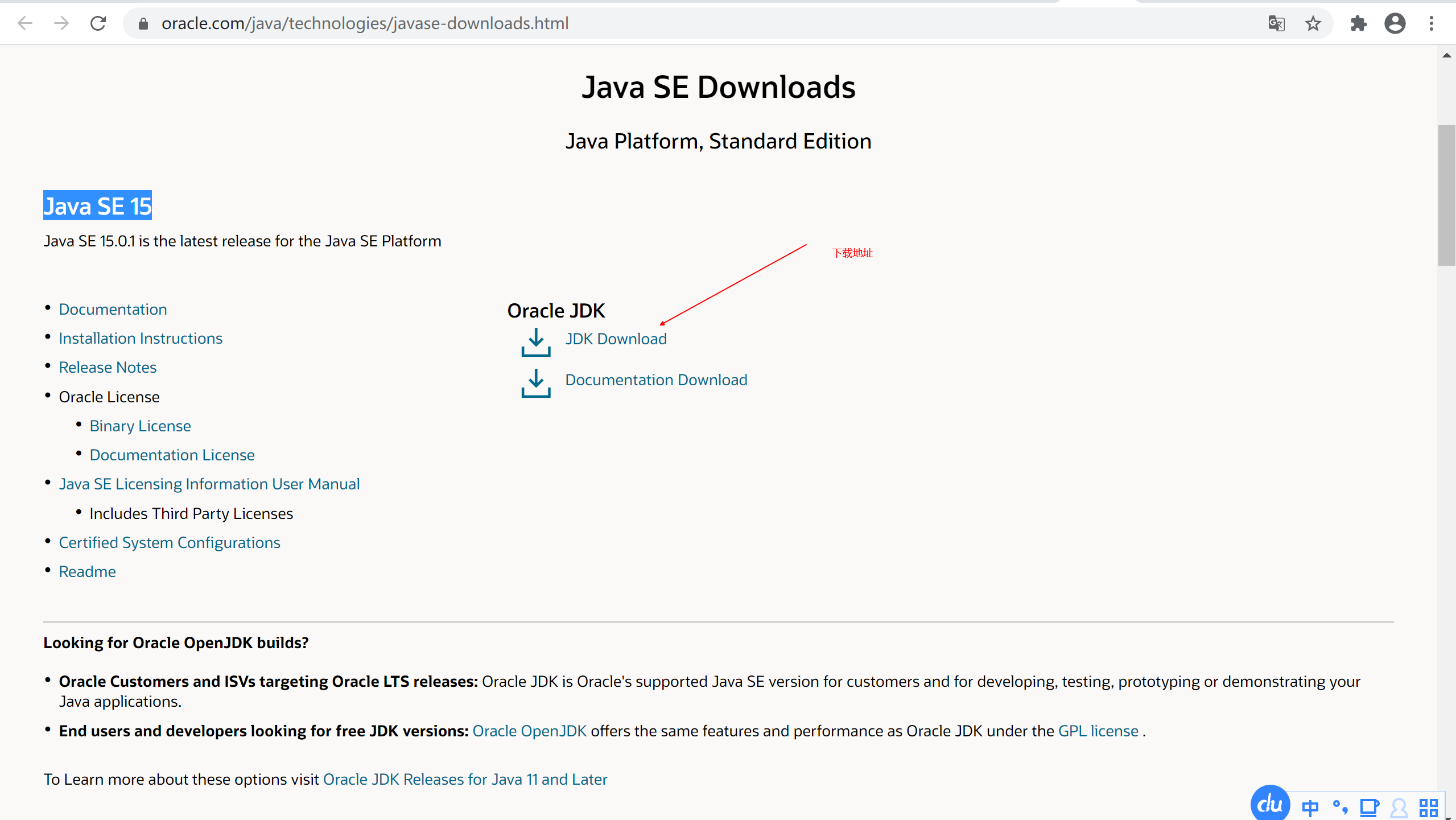
Task: Open Chrome's three-dot menu
Action: click(1431, 23)
